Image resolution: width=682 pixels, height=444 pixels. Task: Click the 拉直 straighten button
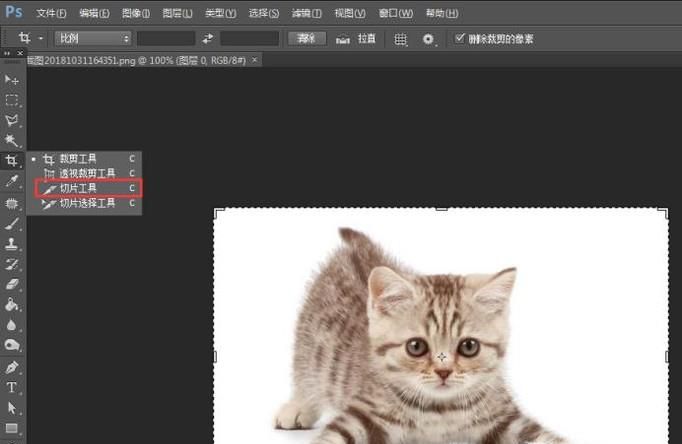pos(357,38)
